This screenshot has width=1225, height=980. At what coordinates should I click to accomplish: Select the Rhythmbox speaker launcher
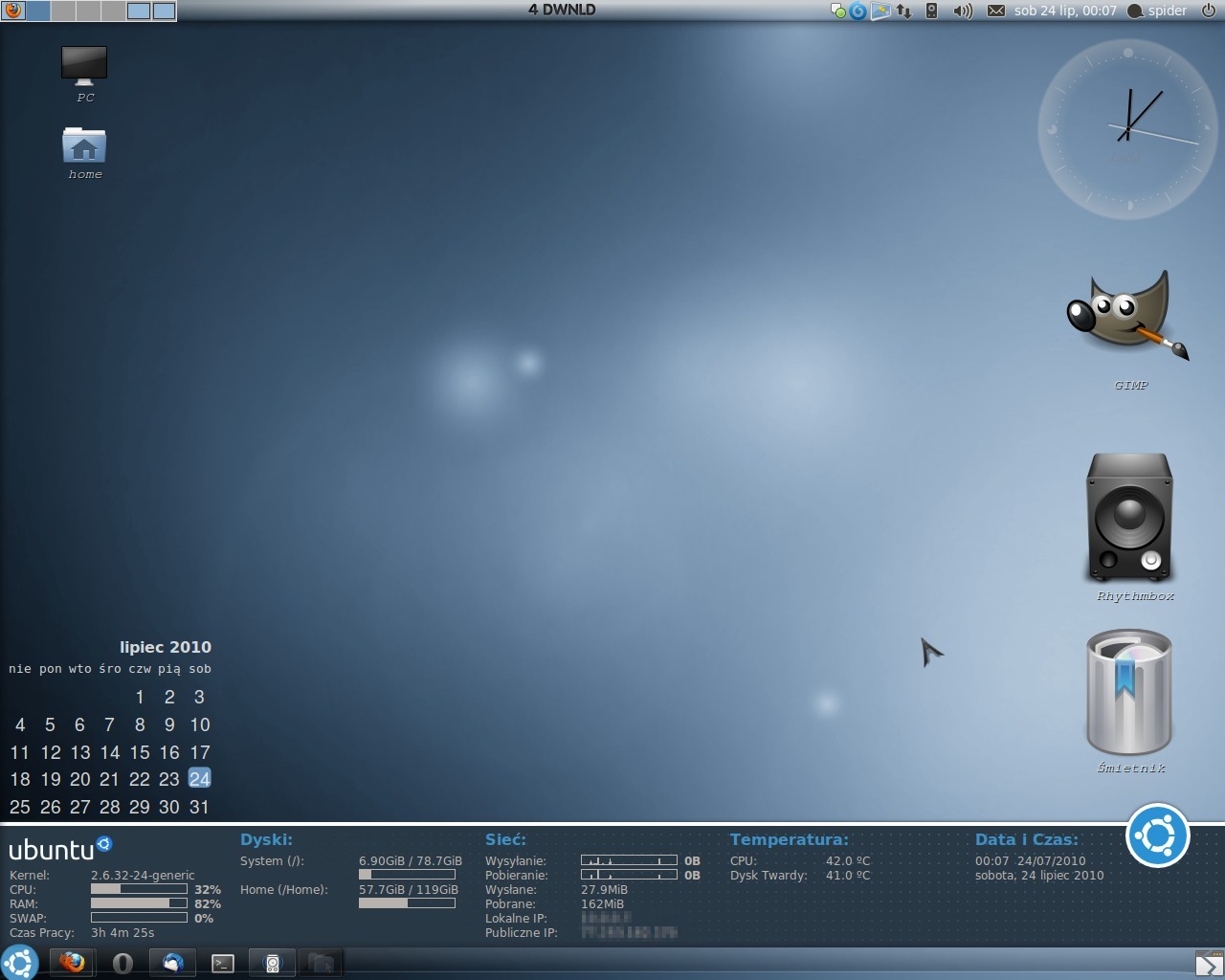[1130, 526]
